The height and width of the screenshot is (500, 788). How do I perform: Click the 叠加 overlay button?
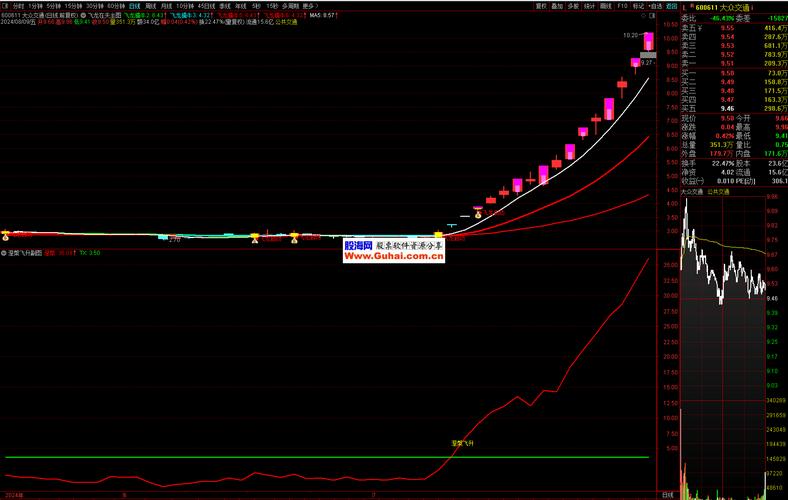click(x=557, y=6)
